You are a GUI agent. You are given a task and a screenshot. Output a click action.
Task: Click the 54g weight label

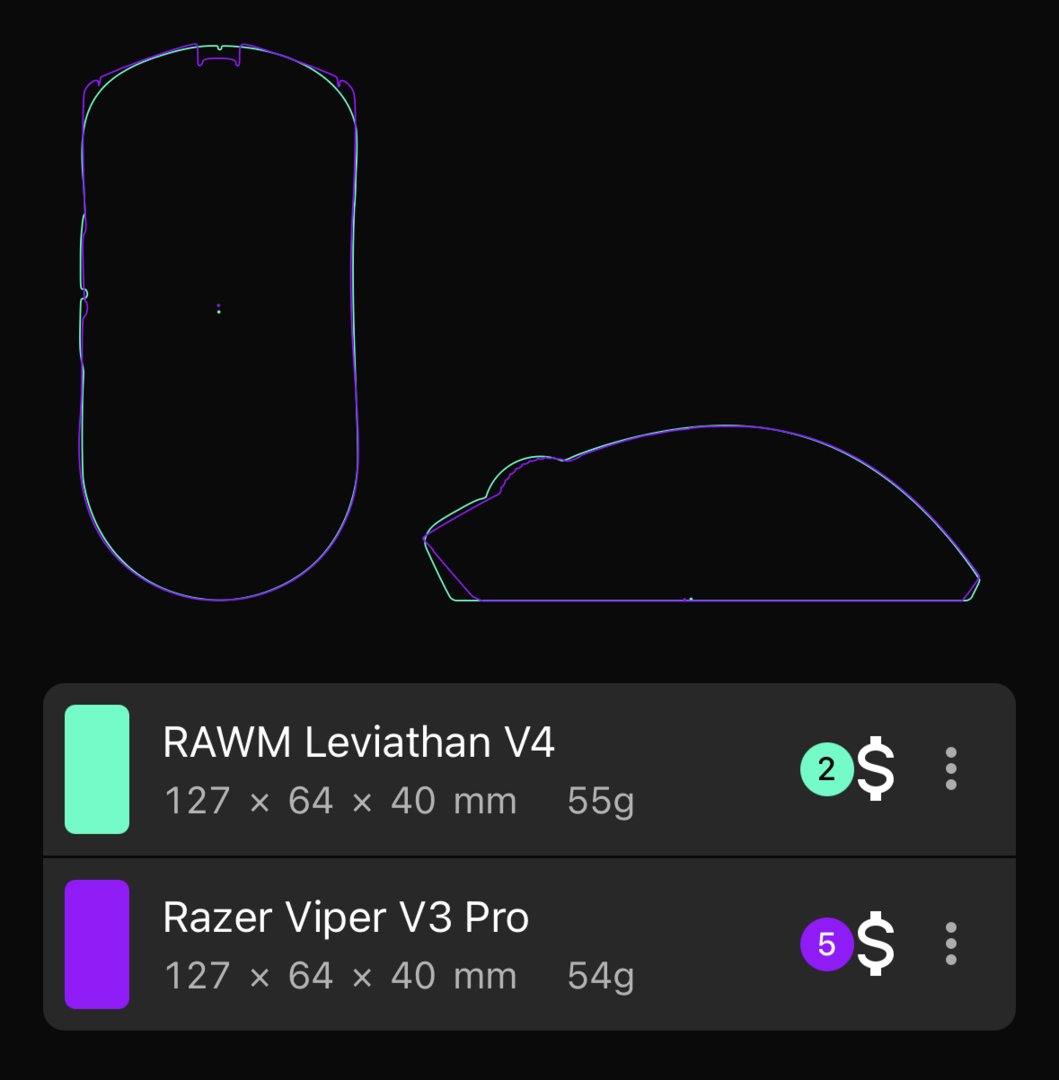(x=600, y=977)
